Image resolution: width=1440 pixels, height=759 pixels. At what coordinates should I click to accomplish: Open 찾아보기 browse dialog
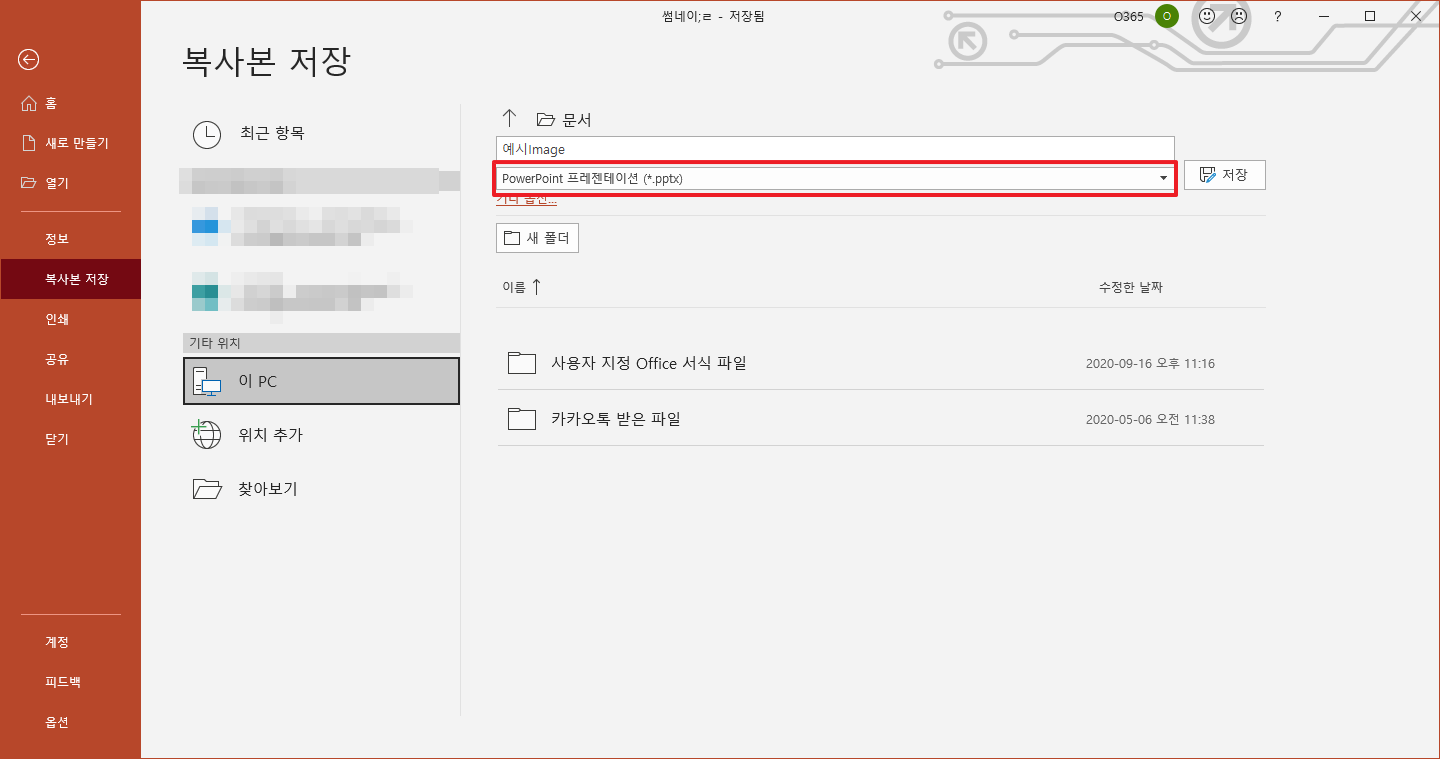click(321, 489)
